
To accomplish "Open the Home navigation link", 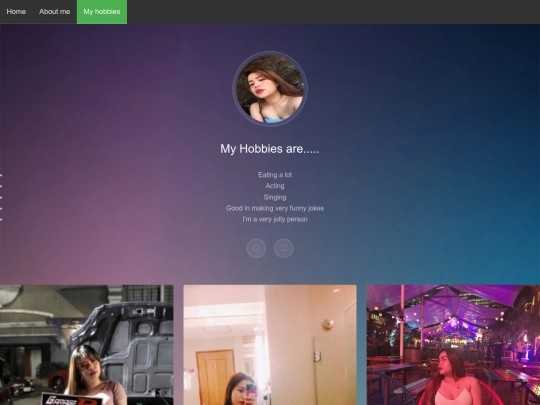I will [16, 12].
